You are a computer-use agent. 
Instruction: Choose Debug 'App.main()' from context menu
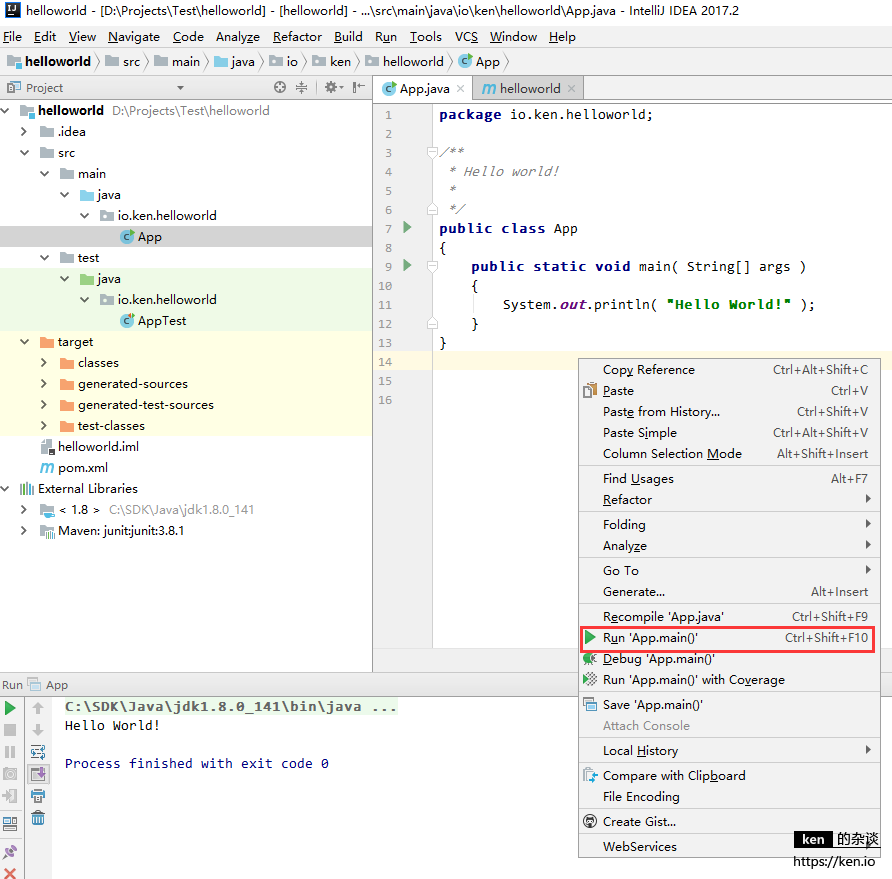pyautogui.click(x=729, y=659)
